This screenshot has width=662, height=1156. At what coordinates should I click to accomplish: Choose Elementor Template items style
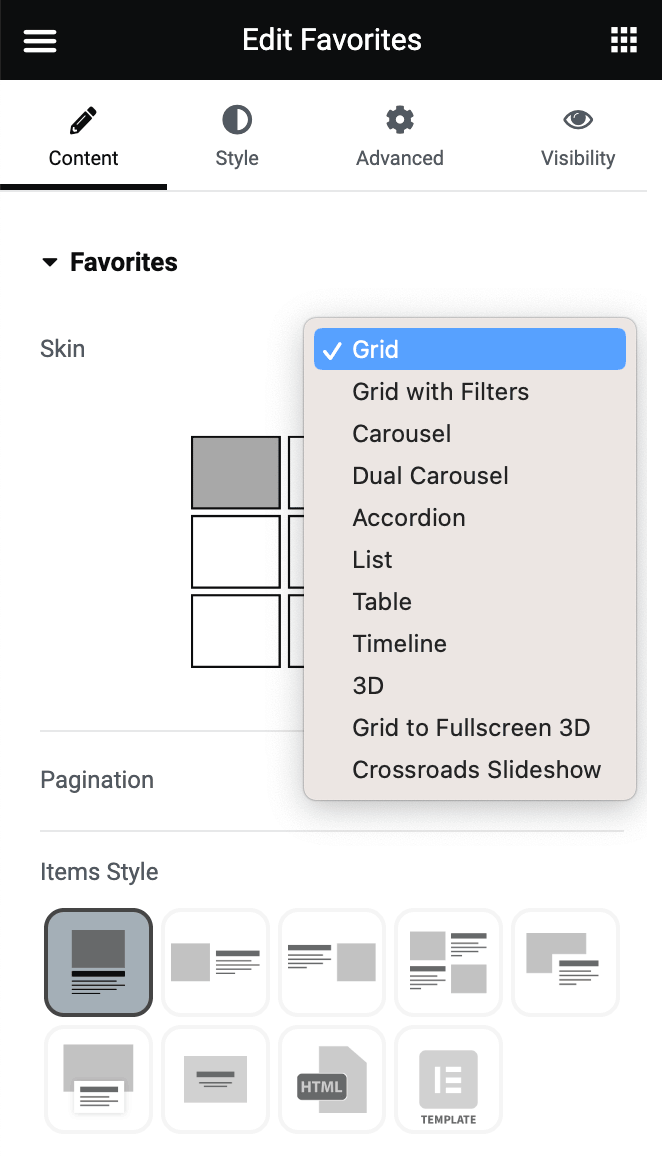[448, 1080]
